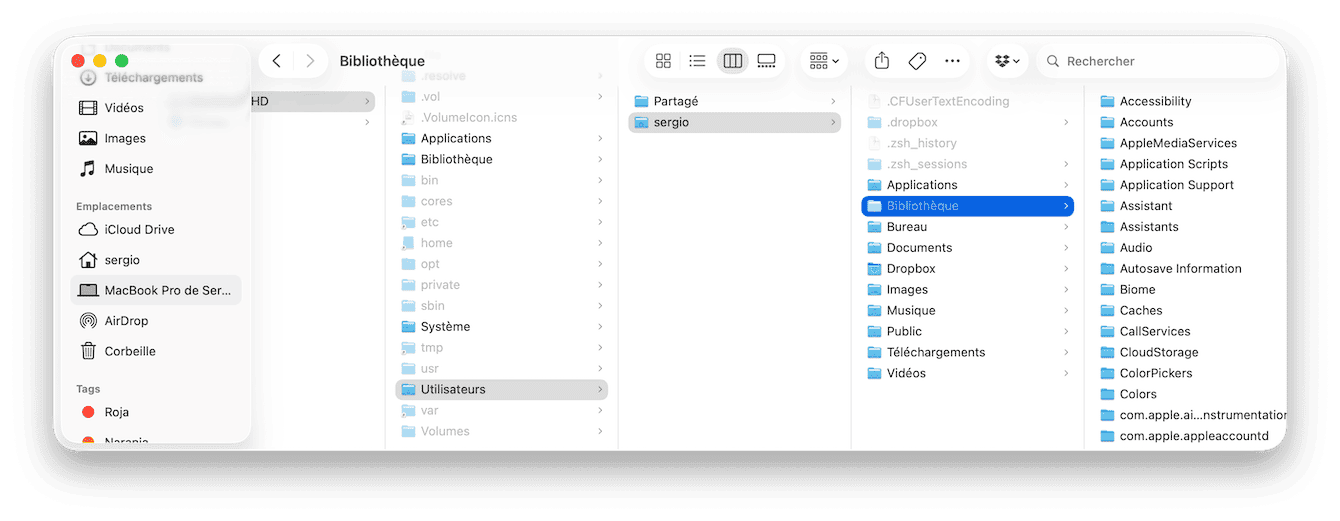Switch to gallery view
The height and width of the screenshot is (521, 1340).
coord(766,61)
